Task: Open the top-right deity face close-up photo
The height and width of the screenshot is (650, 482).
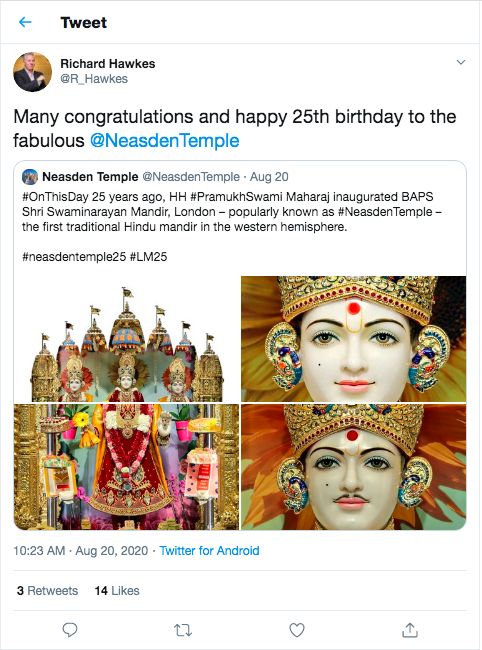Action: [354, 339]
